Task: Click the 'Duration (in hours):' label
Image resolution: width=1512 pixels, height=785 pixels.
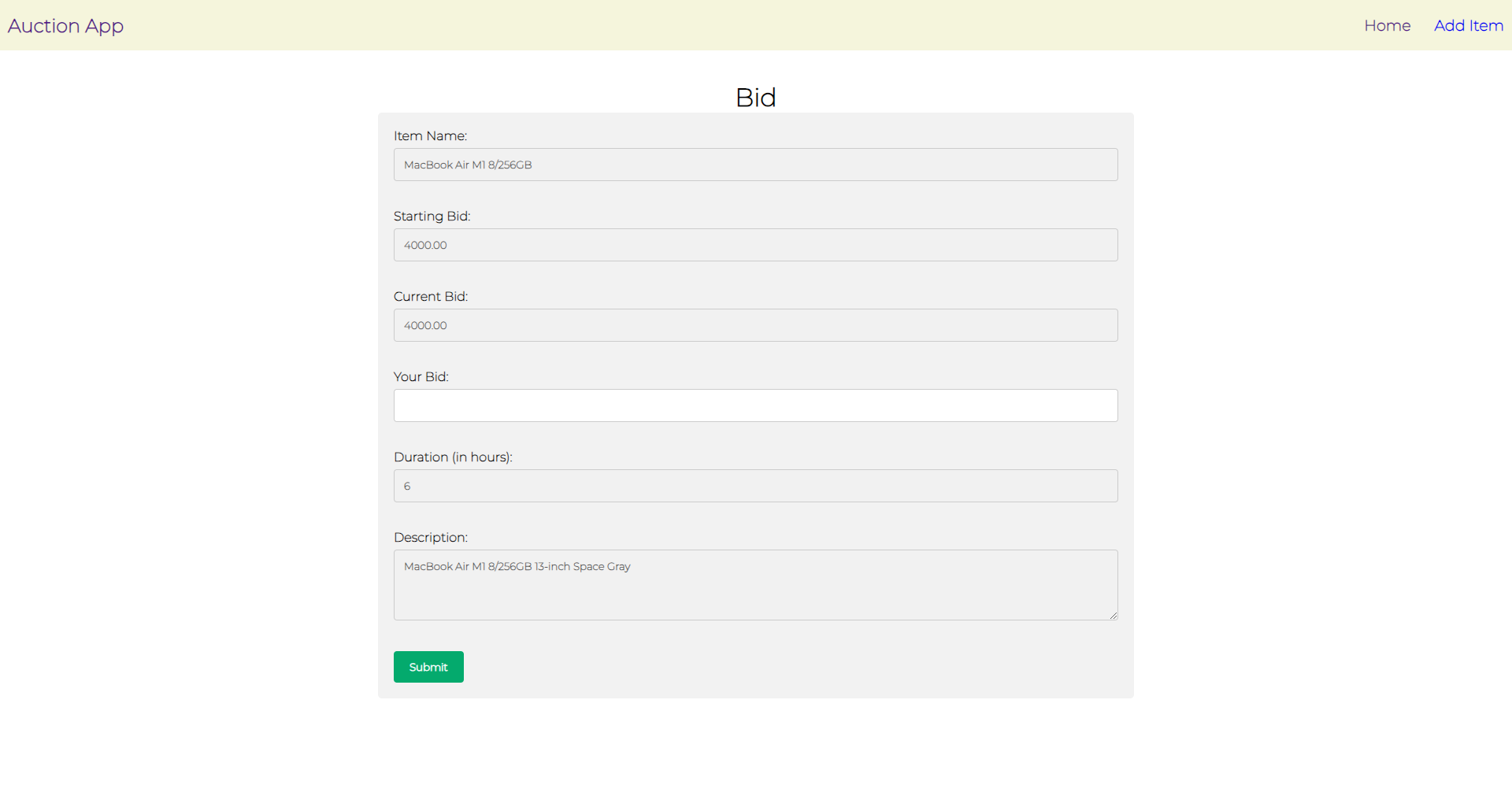Action: tap(453, 457)
